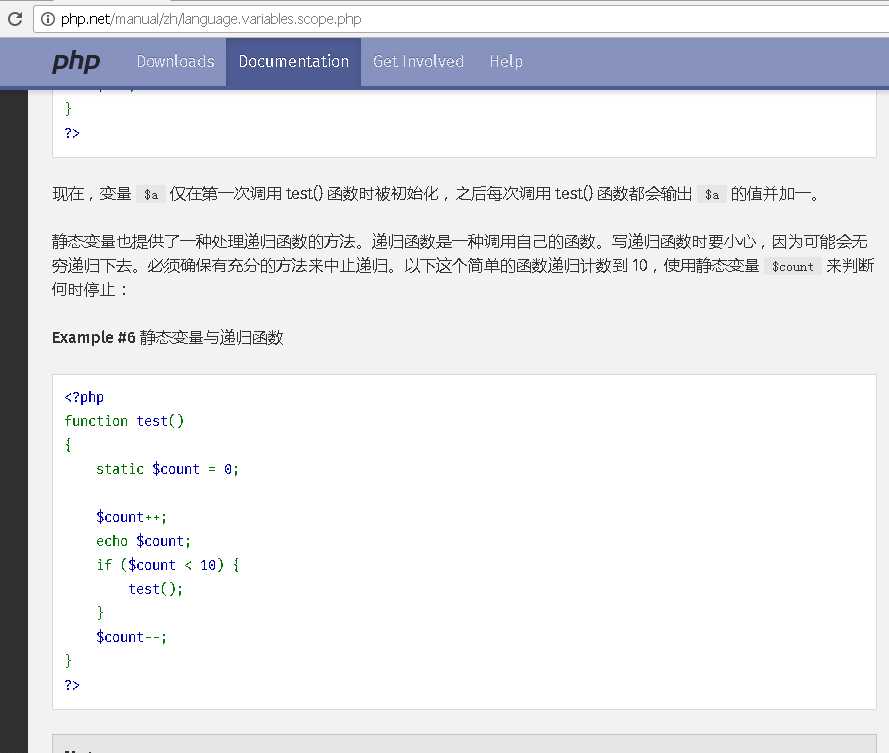Click the inline '$count' code in paragraph
889x753 pixels.
click(x=793, y=266)
